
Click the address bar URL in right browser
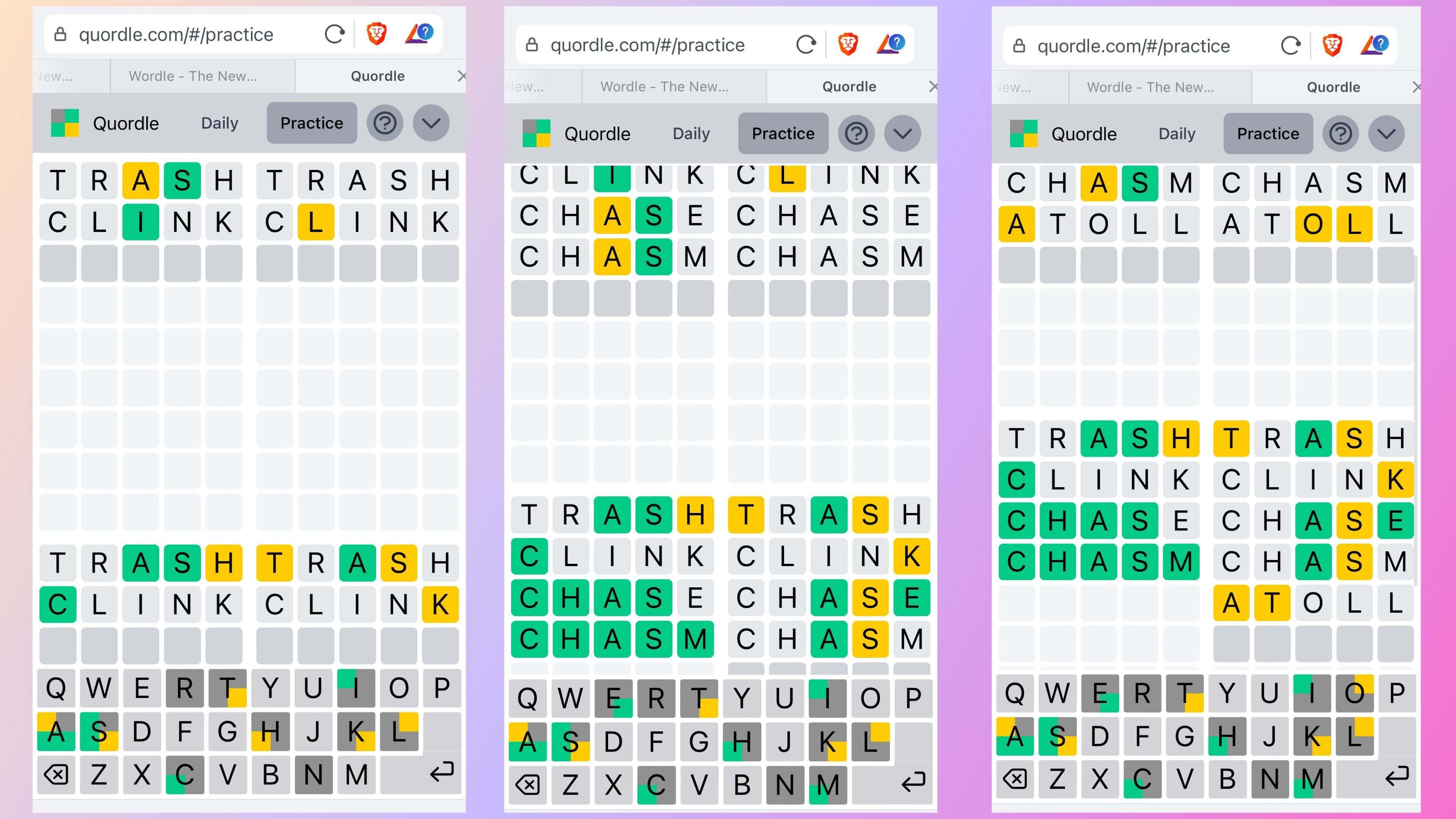[1133, 46]
